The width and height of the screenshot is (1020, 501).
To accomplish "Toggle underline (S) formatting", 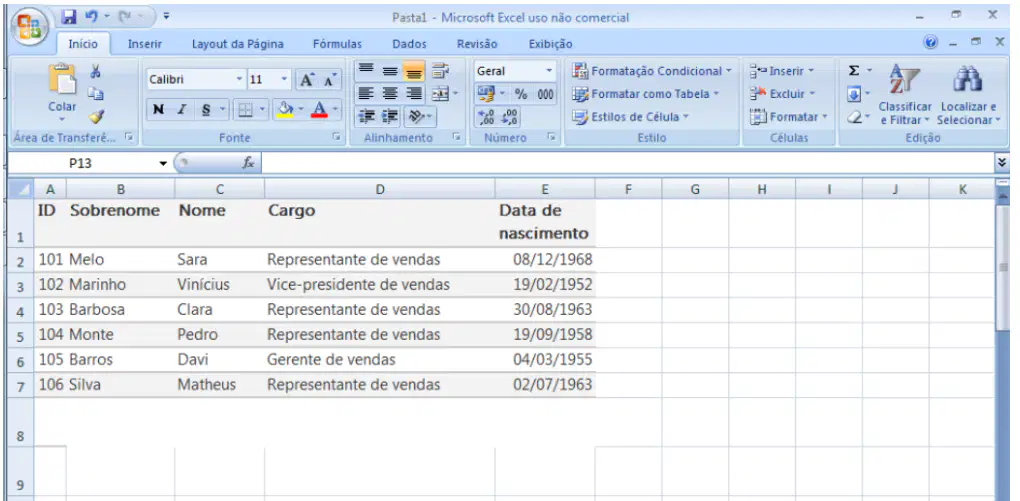I will 206,109.
